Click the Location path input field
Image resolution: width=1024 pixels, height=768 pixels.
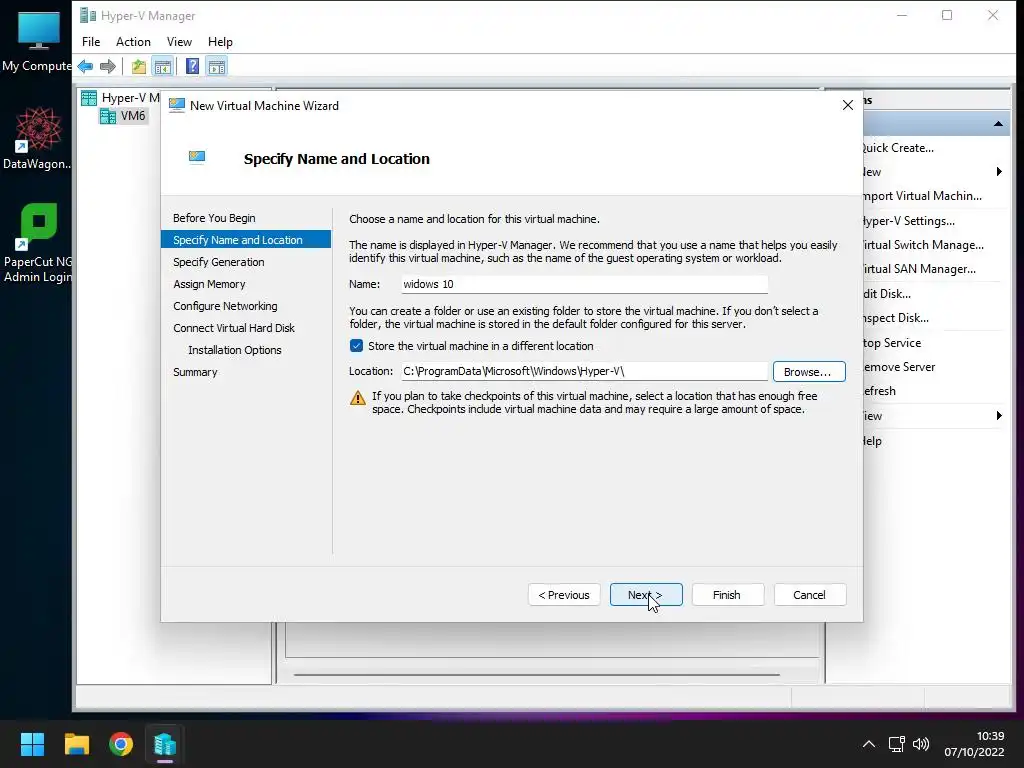(x=584, y=371)
